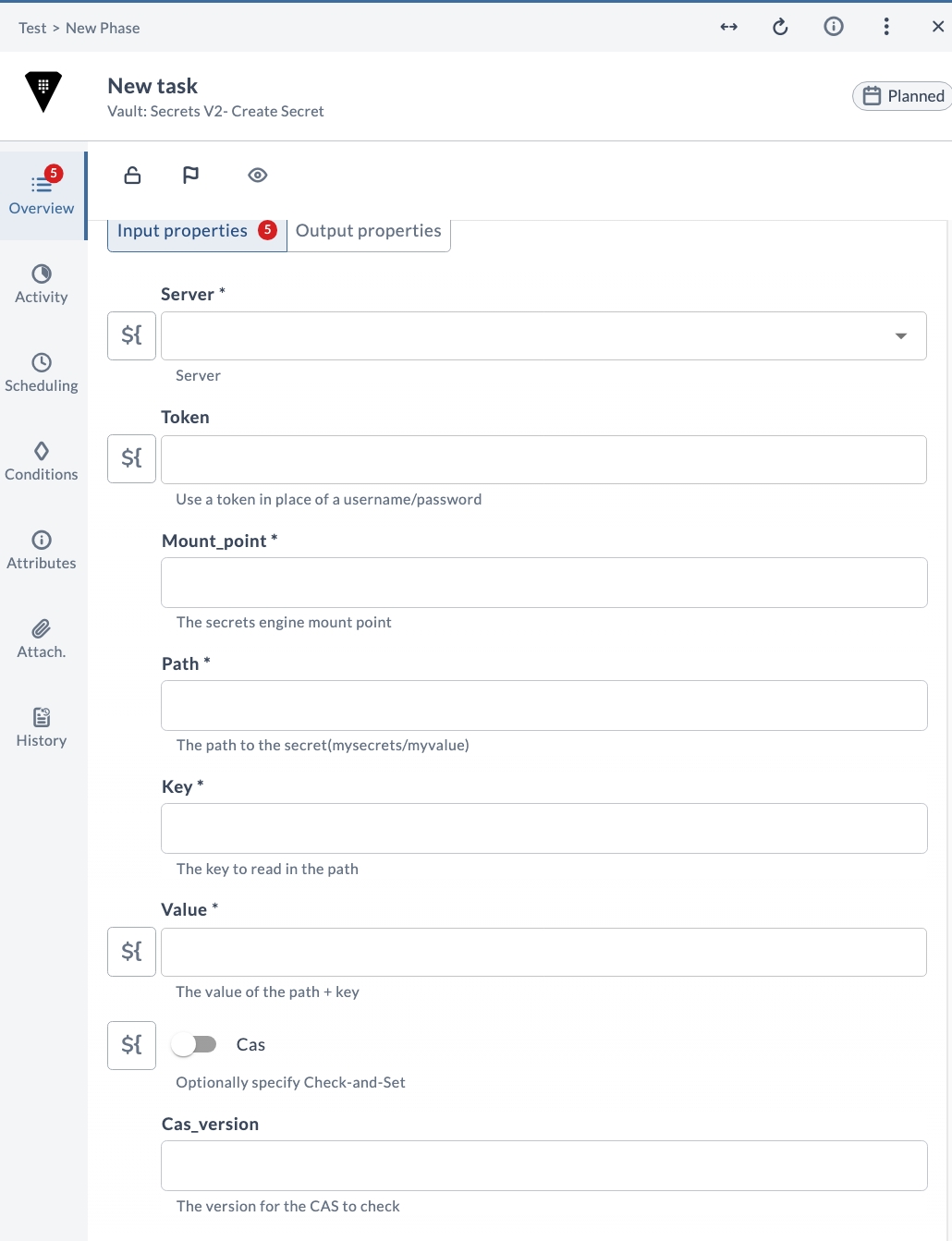Click the refresh icon in header
The width and height of the screenshot is (952, 1241).
[780, 27]
